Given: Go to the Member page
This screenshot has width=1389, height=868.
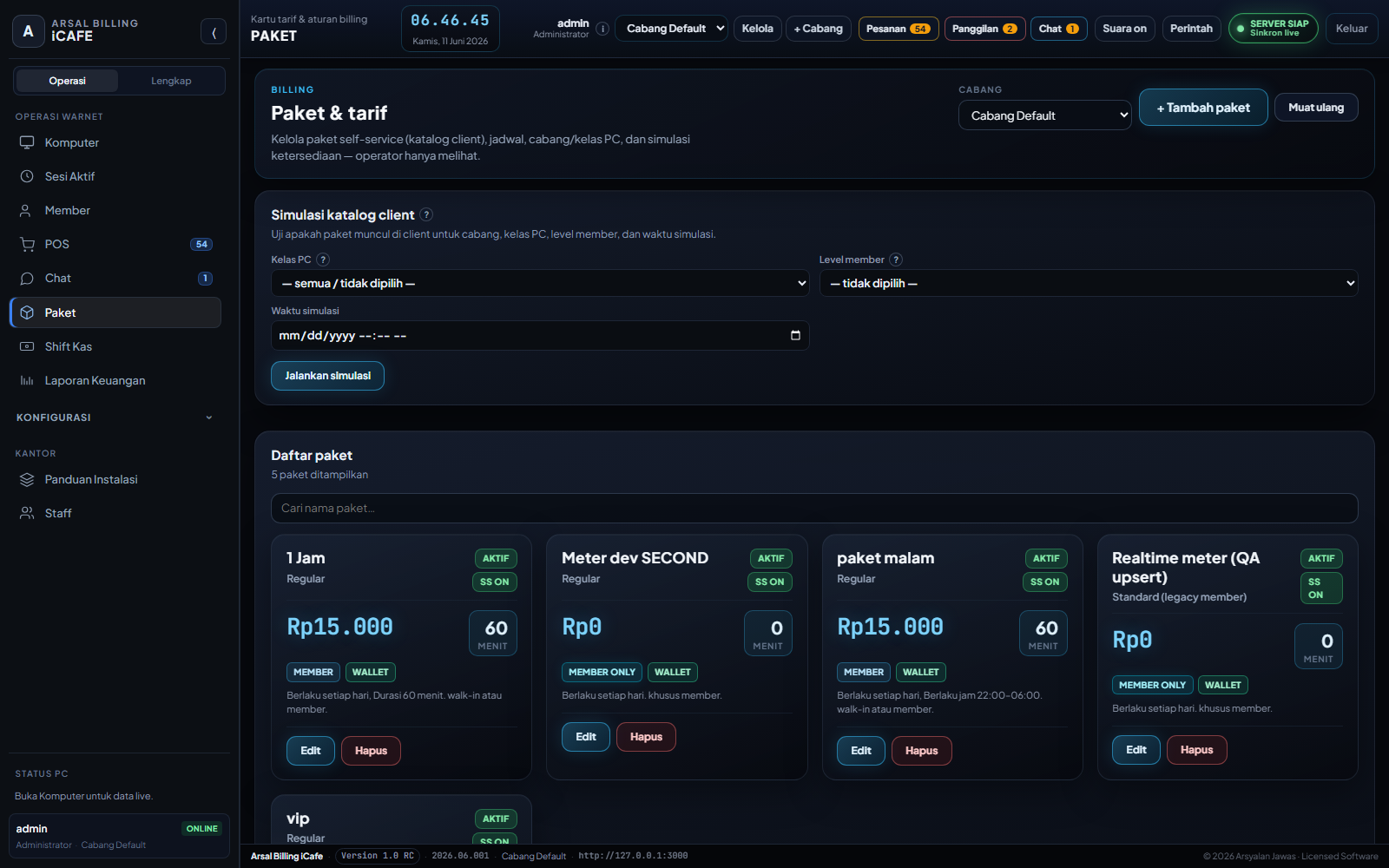Looking at the screenshot, I should 115,210.
